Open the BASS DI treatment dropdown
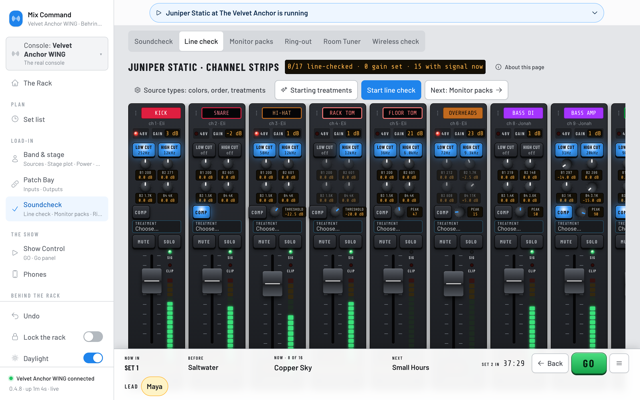Image resolution: width=640 pixels, height=400 pixels. point(520,227)
